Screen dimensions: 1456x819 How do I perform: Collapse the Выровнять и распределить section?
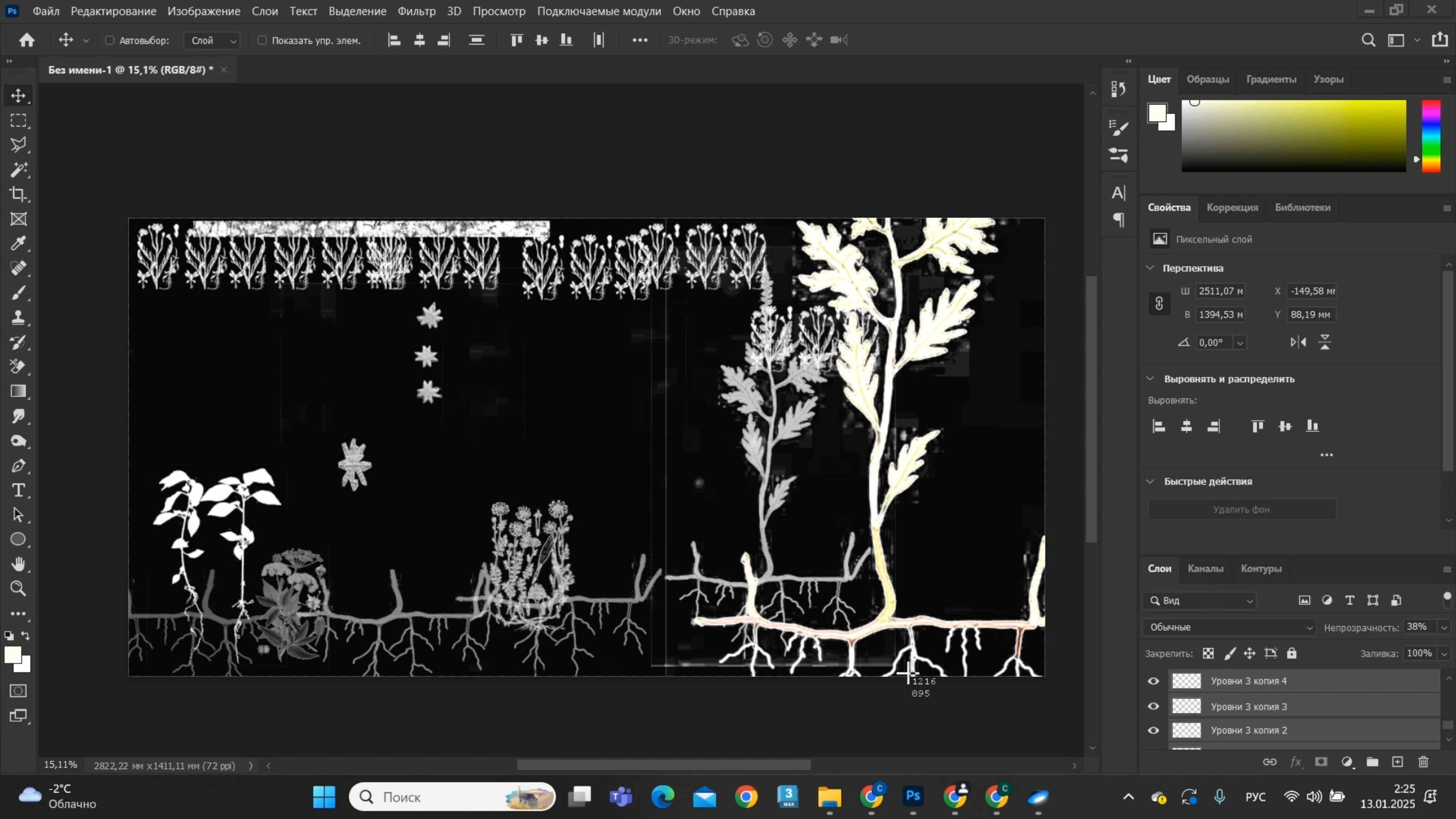(x=1150, y=379)
